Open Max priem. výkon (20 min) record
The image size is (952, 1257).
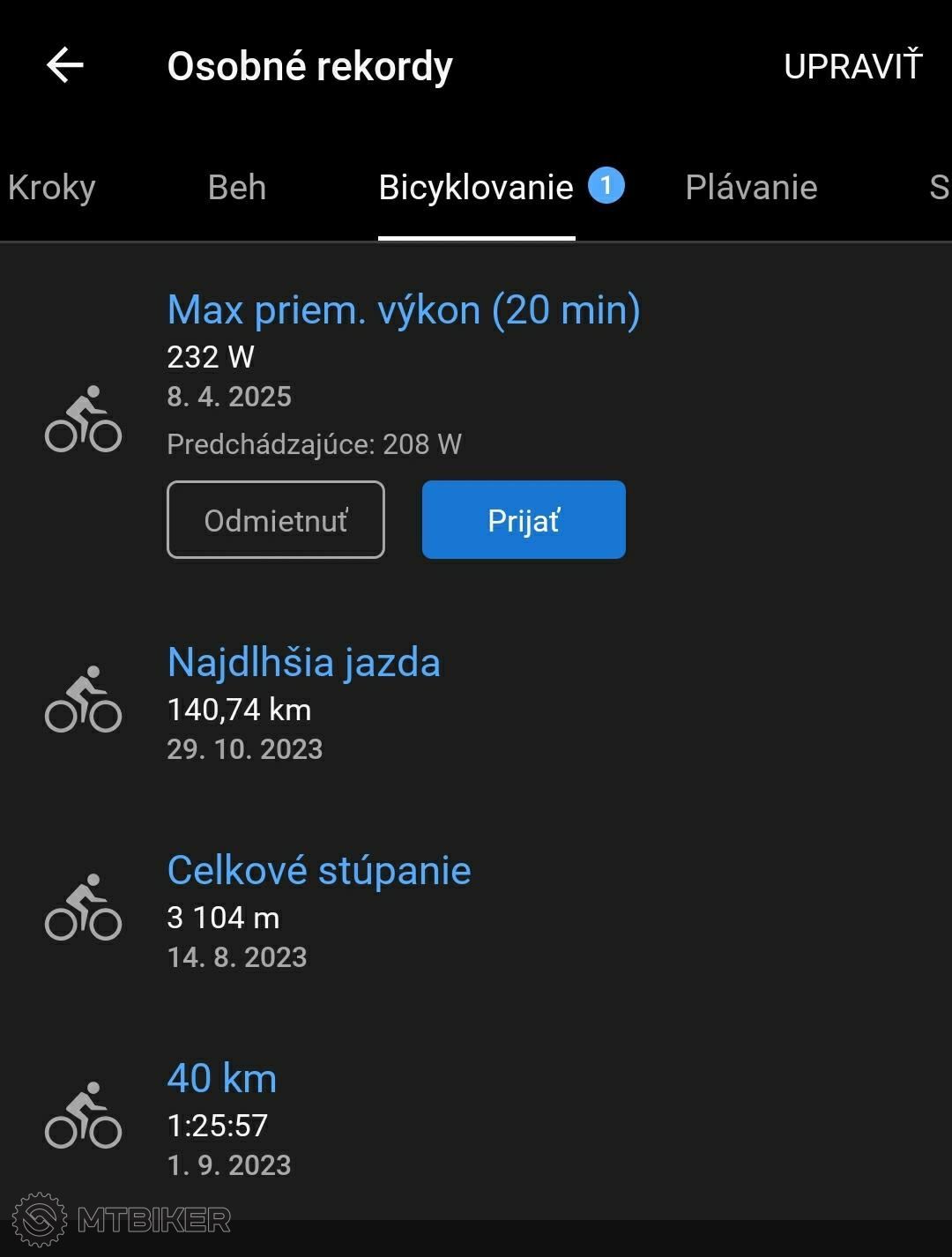pos(404,310)
